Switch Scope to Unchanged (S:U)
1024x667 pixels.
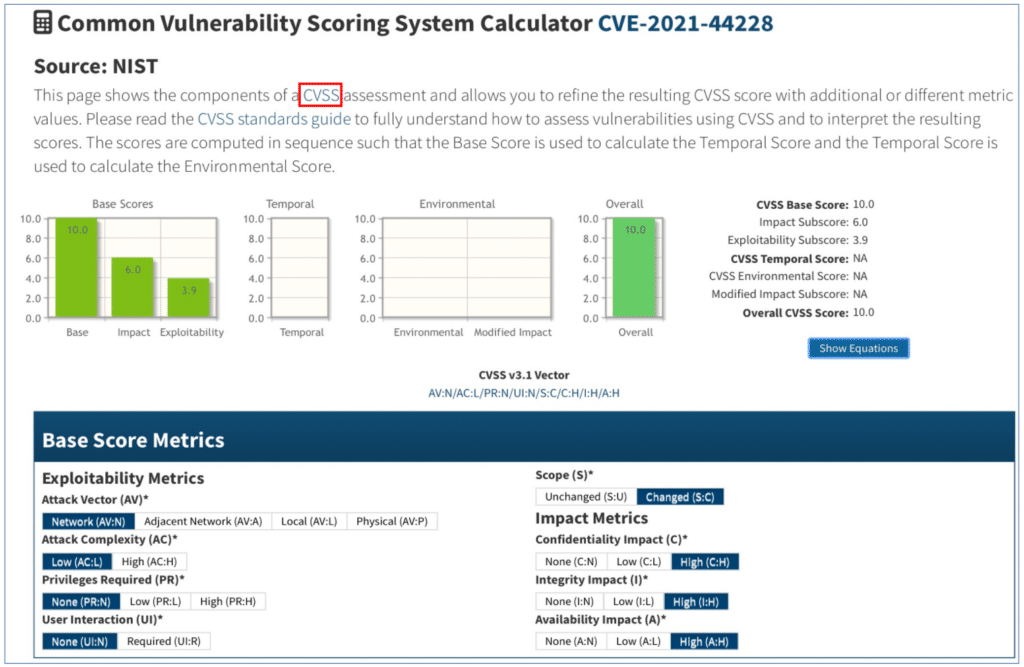585,496
